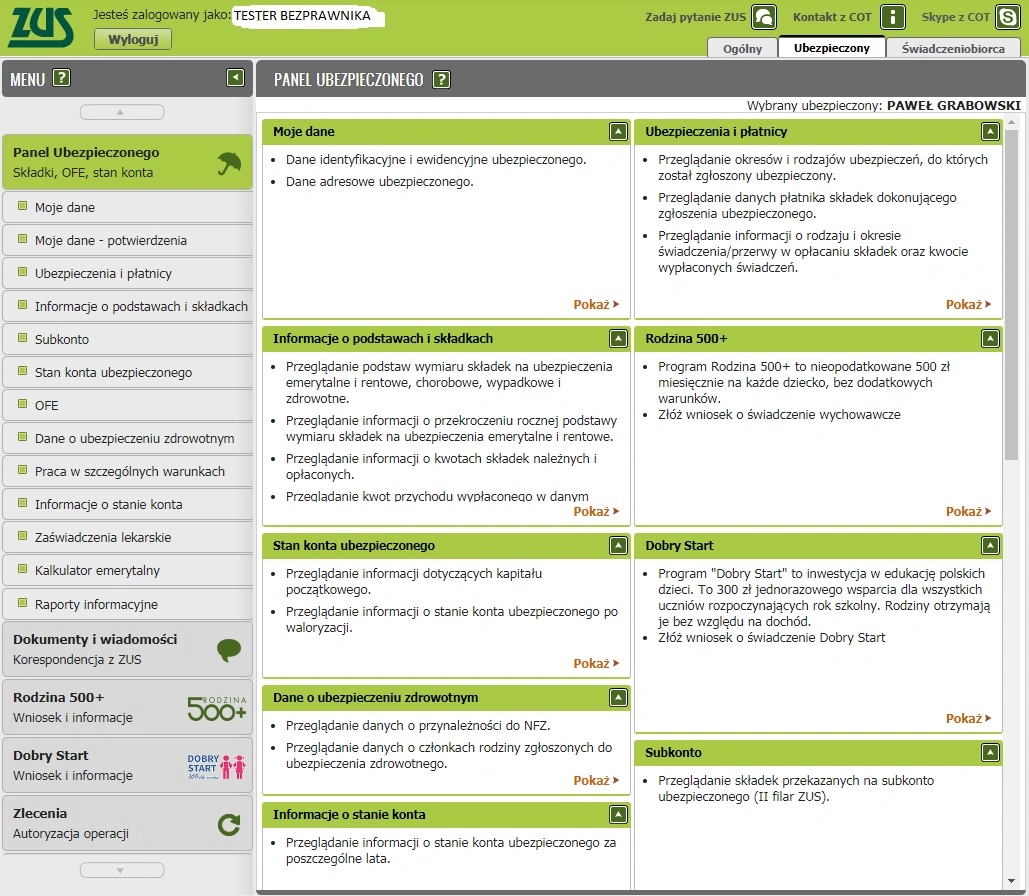Collapse the Subkonto card

pos(990,753)
